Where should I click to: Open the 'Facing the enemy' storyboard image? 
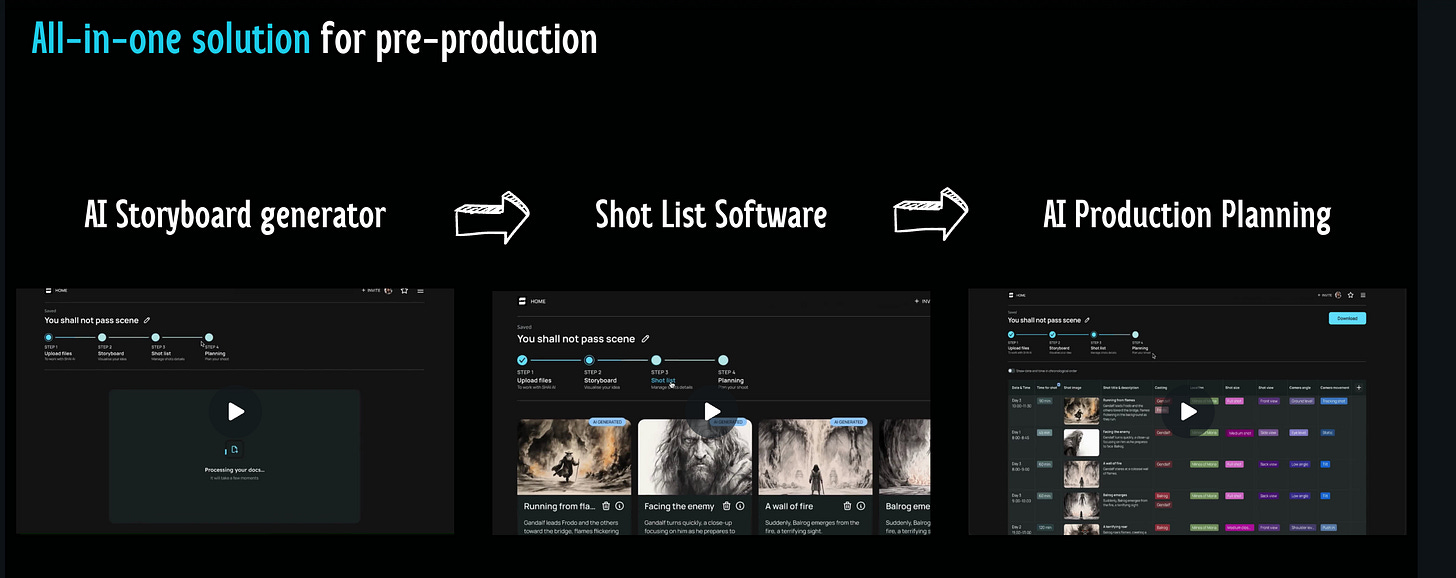pos(695,456)
